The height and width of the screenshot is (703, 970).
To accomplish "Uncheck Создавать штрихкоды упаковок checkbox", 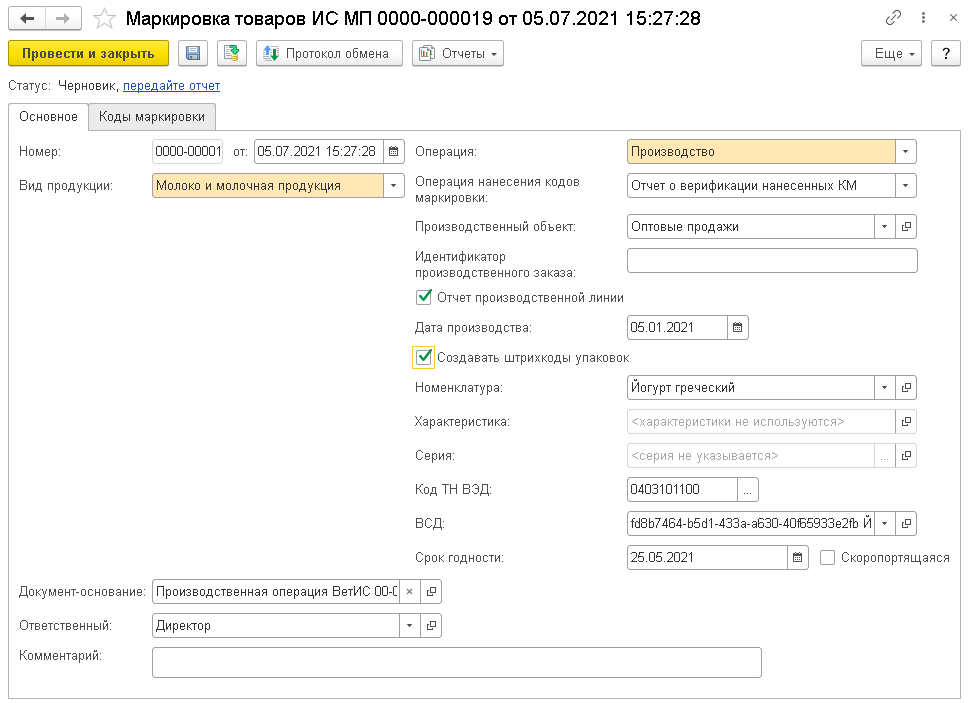I will click(x=424, y=357).
